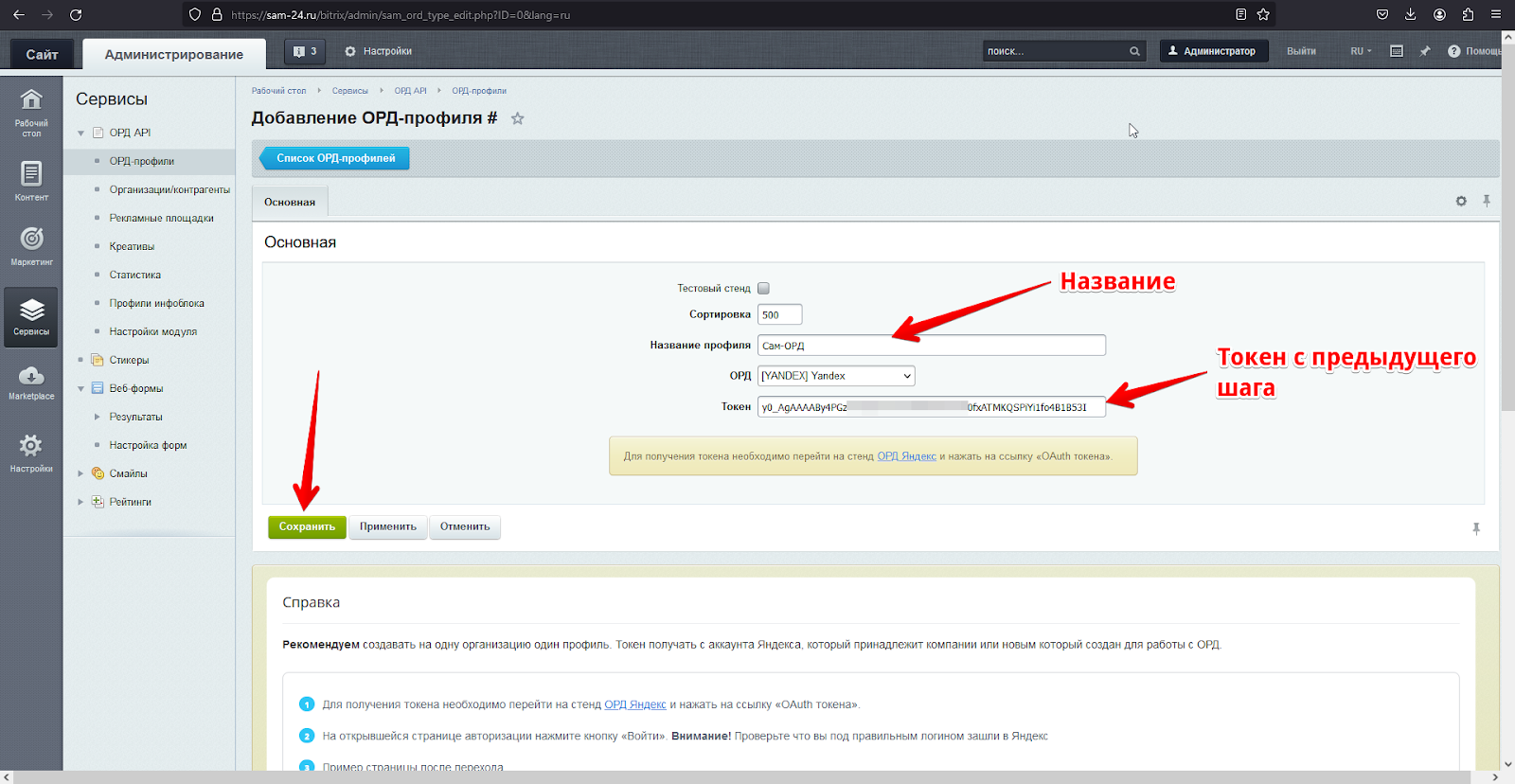Select Сервисы sidebar icon
Viewport: 1515px width, 784px height.
[x=31, y=316]
